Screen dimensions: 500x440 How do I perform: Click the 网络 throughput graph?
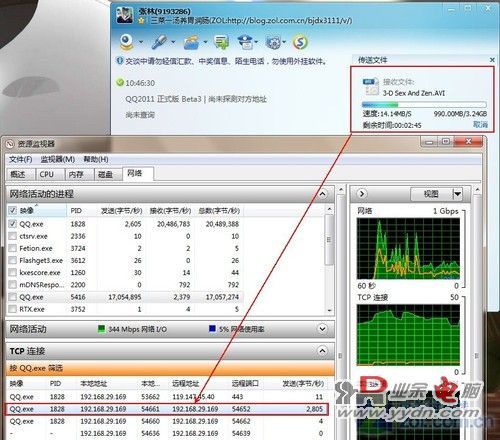408,248
